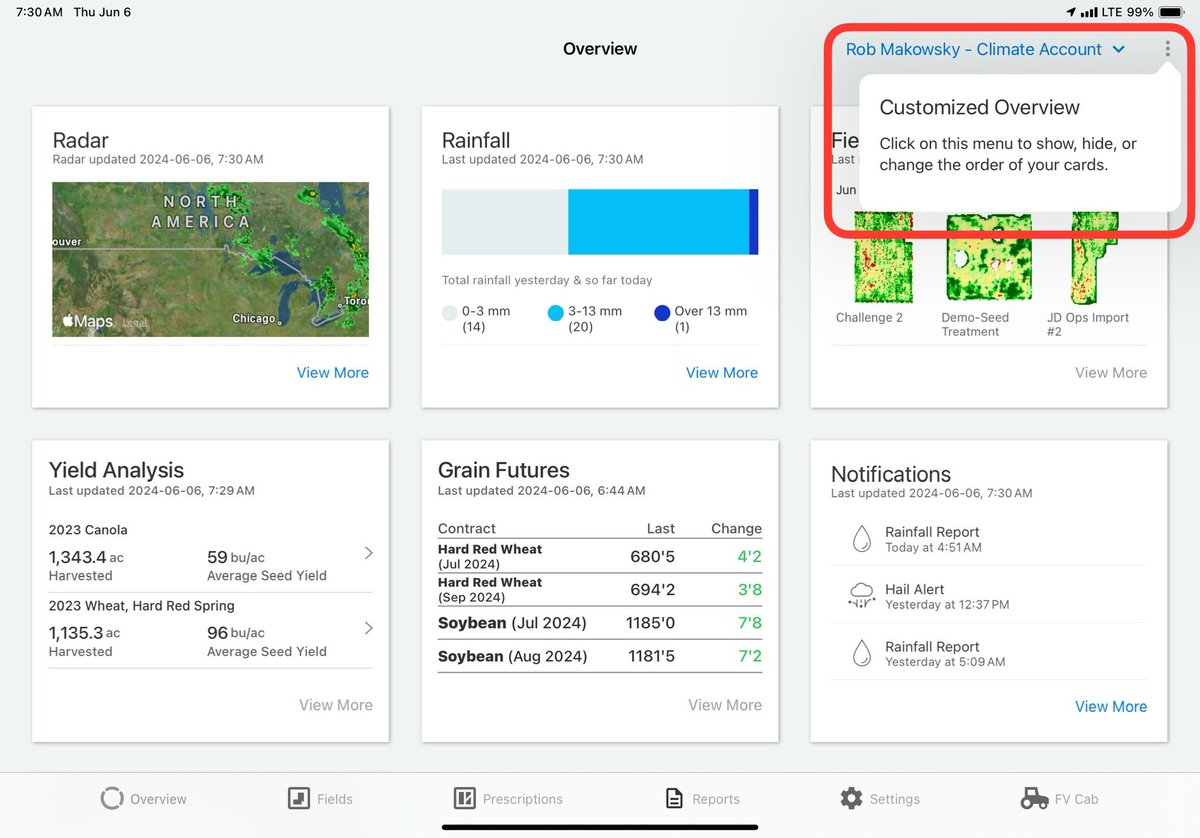Select the 0-3 mm rainfall legend swatch
The width and height of the screenshot is (1200, 838).
point(450,312)
